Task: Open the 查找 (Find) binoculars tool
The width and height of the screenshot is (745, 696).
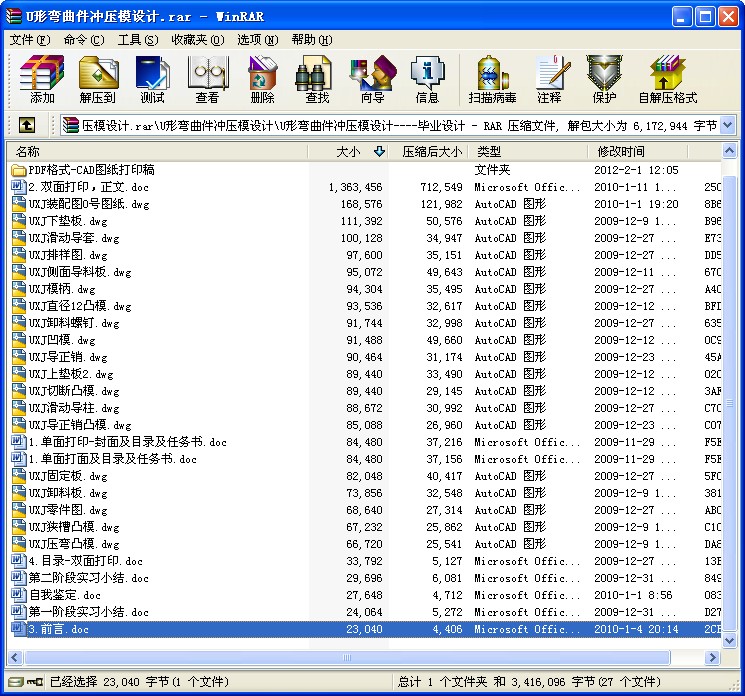Action: coord(317,79)
